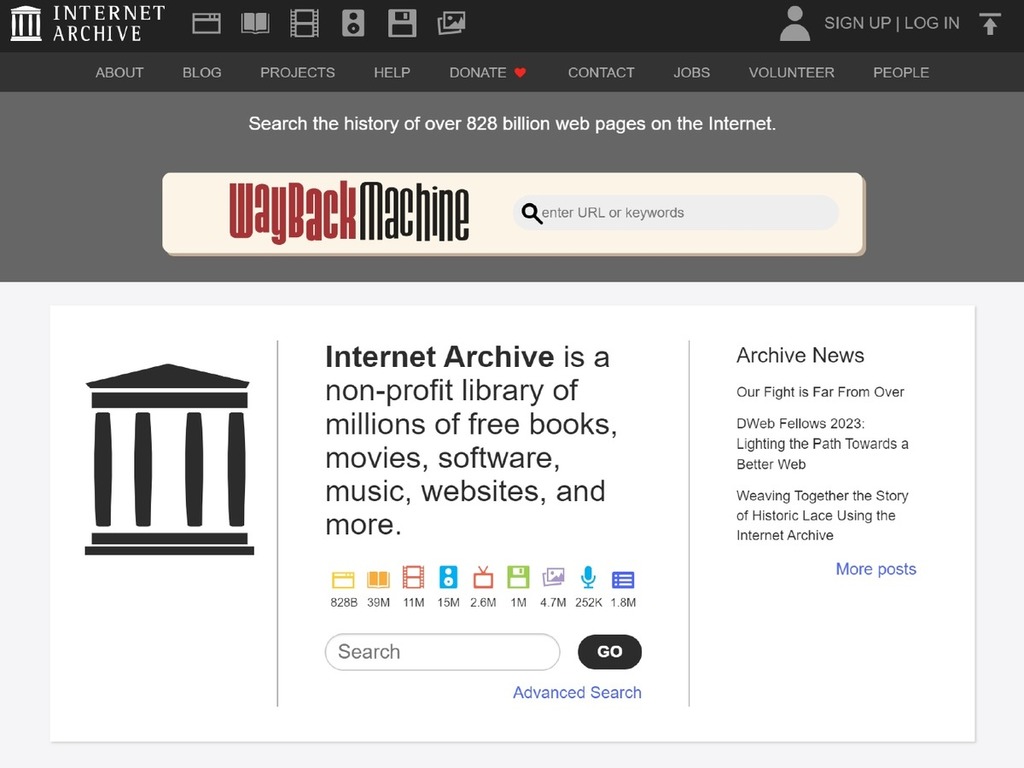Click the user avatar icon
Screen dimensions: 1024x768
click(795, 24)
